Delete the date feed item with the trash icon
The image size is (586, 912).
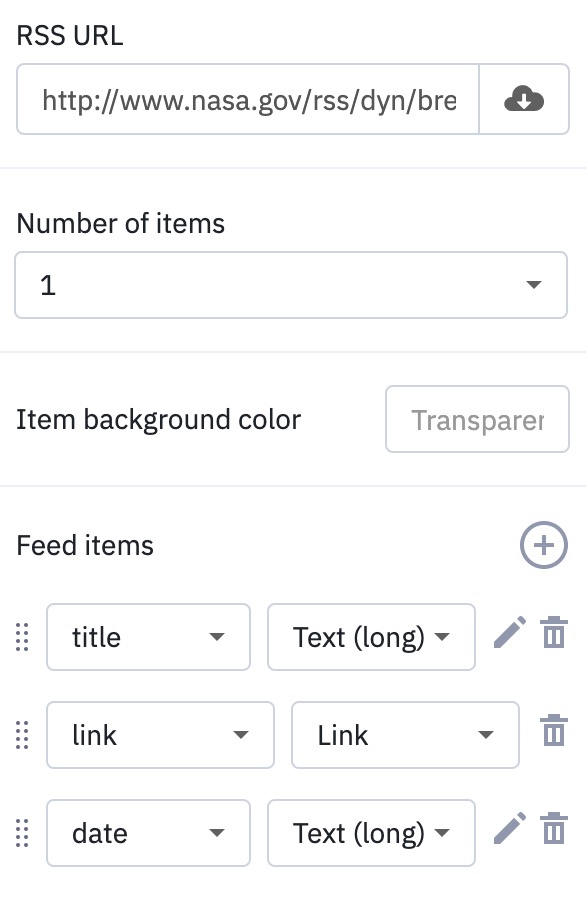(553, 829)
